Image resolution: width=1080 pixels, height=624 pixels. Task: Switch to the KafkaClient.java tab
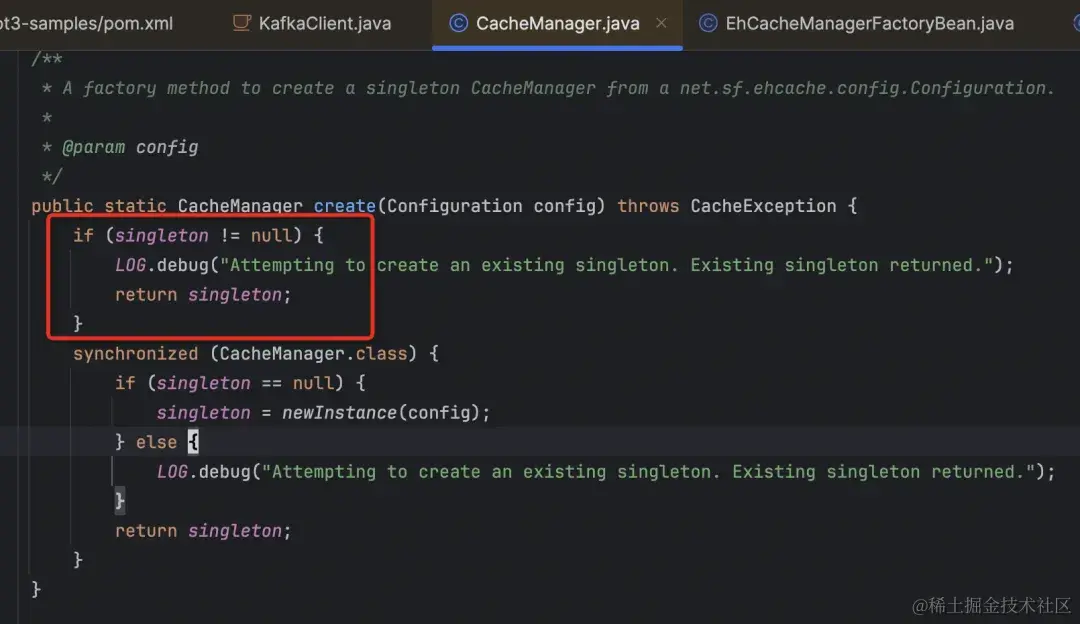click(x=312, y=23)
